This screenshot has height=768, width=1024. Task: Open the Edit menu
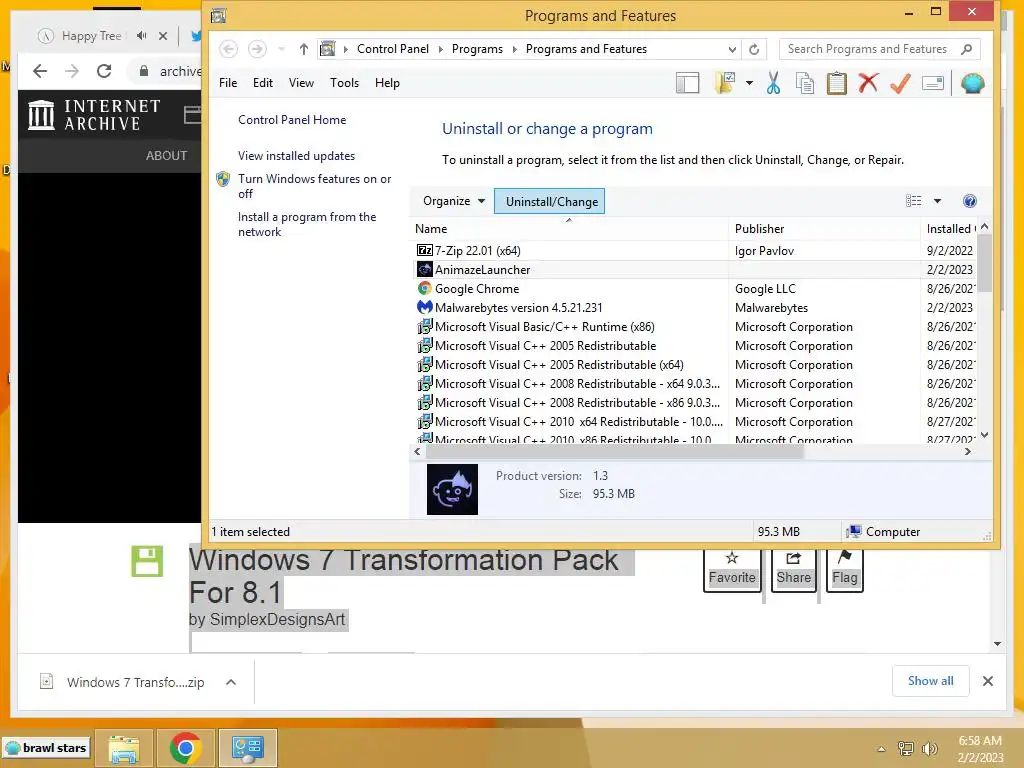tap(263, 83)
